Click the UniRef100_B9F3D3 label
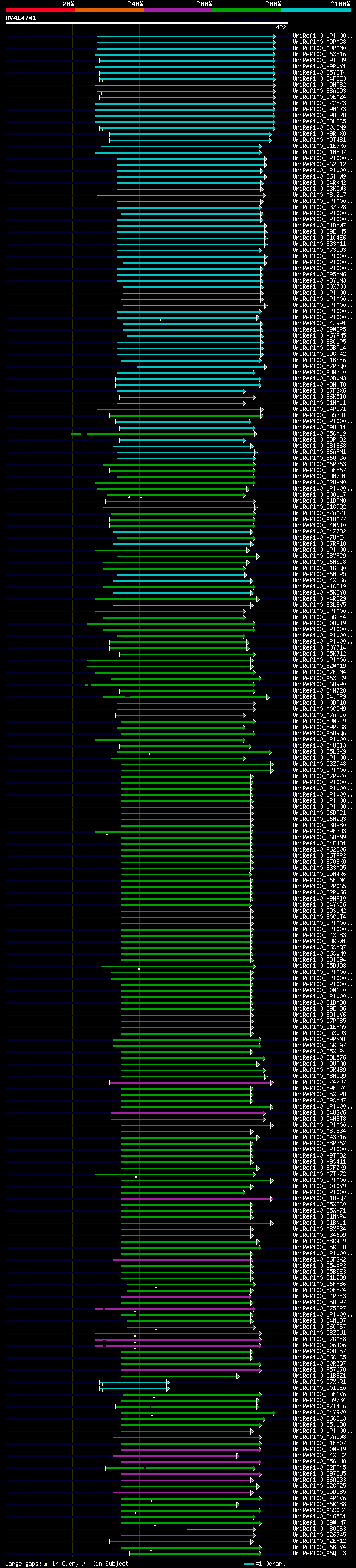The image size is (356, 1568). click(x=319, y=832)
